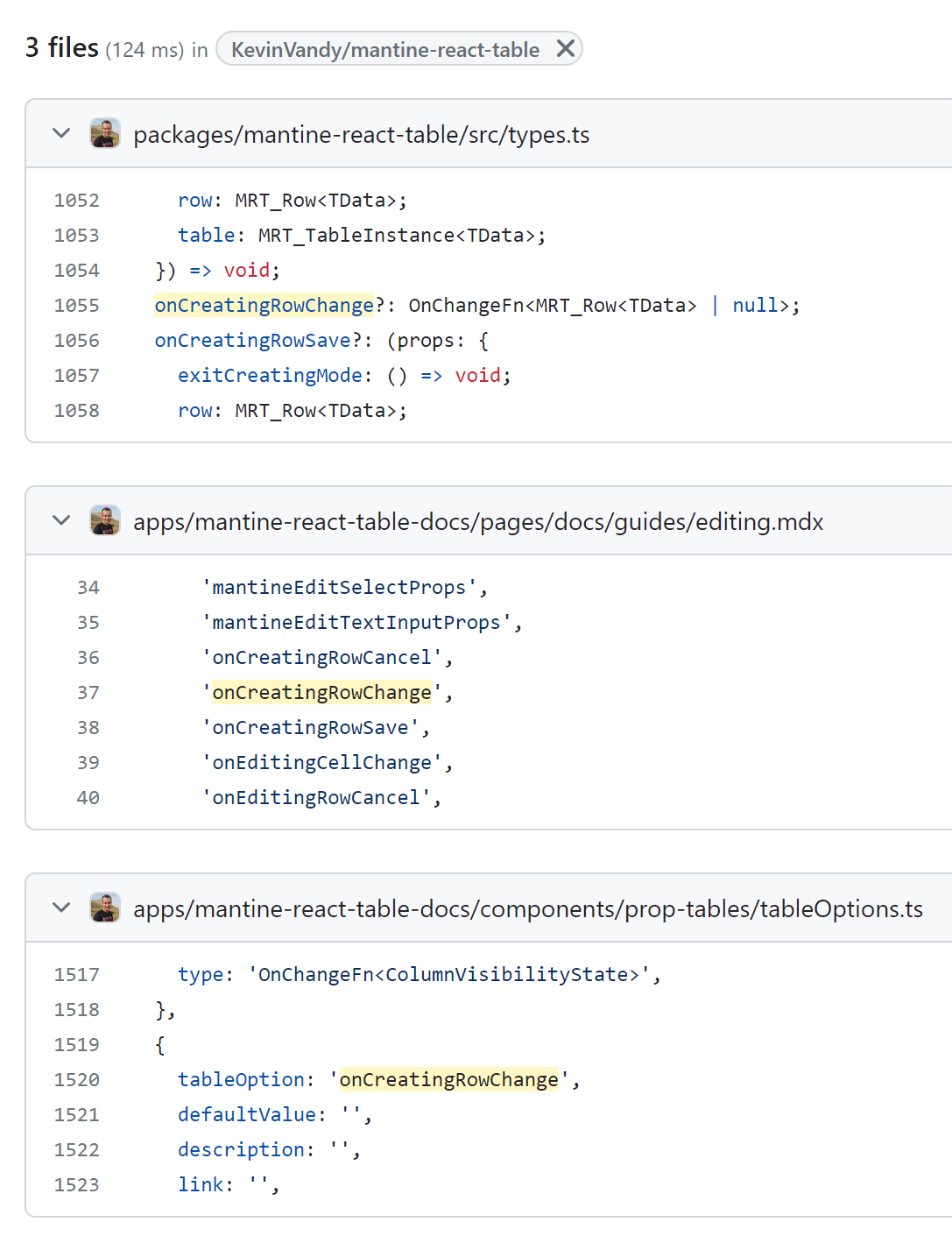Click the table: MRT_TableInstance<TData> line
This screenshot has height=1236, width=952.
(362, 236)
